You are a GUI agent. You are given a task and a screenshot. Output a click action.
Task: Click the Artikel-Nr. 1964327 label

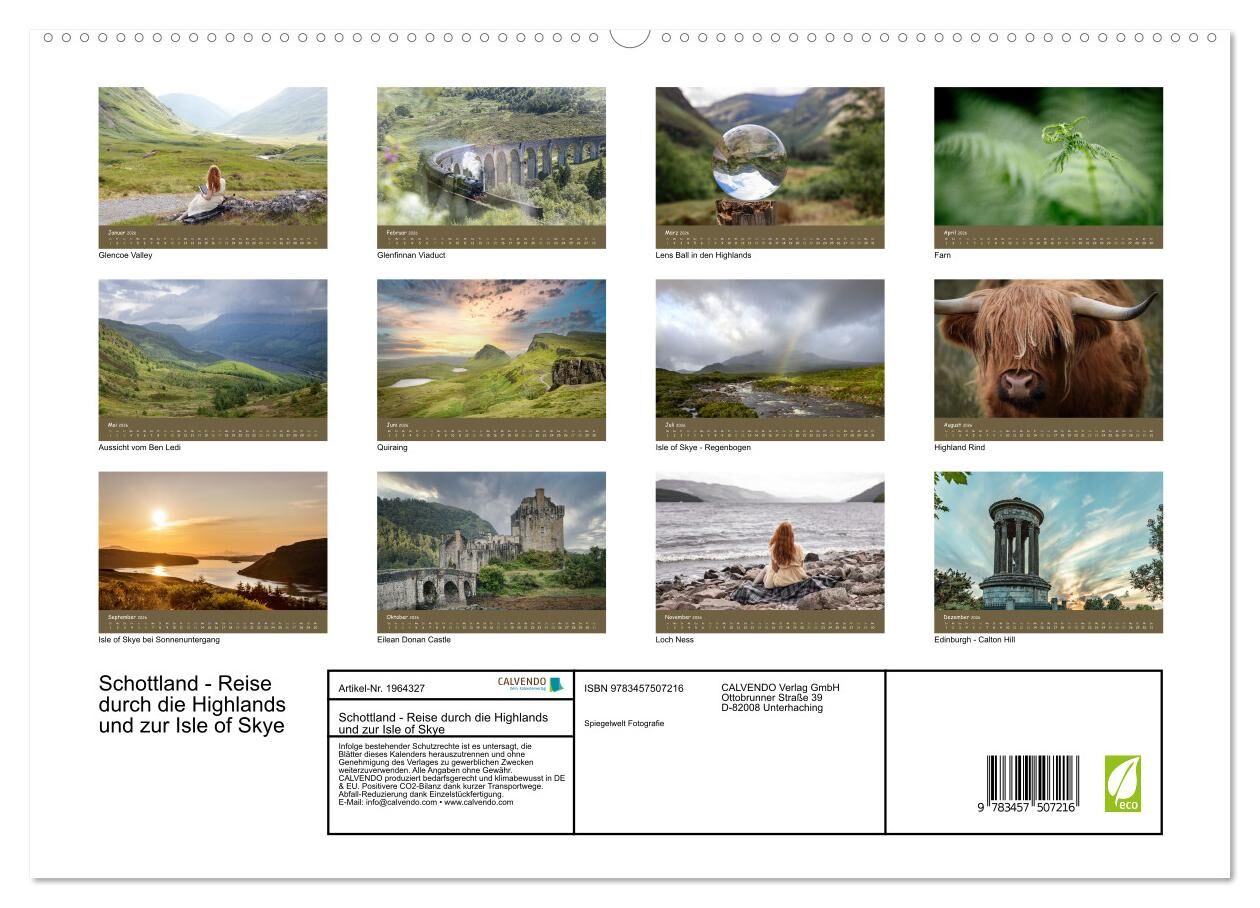[382, 688]
